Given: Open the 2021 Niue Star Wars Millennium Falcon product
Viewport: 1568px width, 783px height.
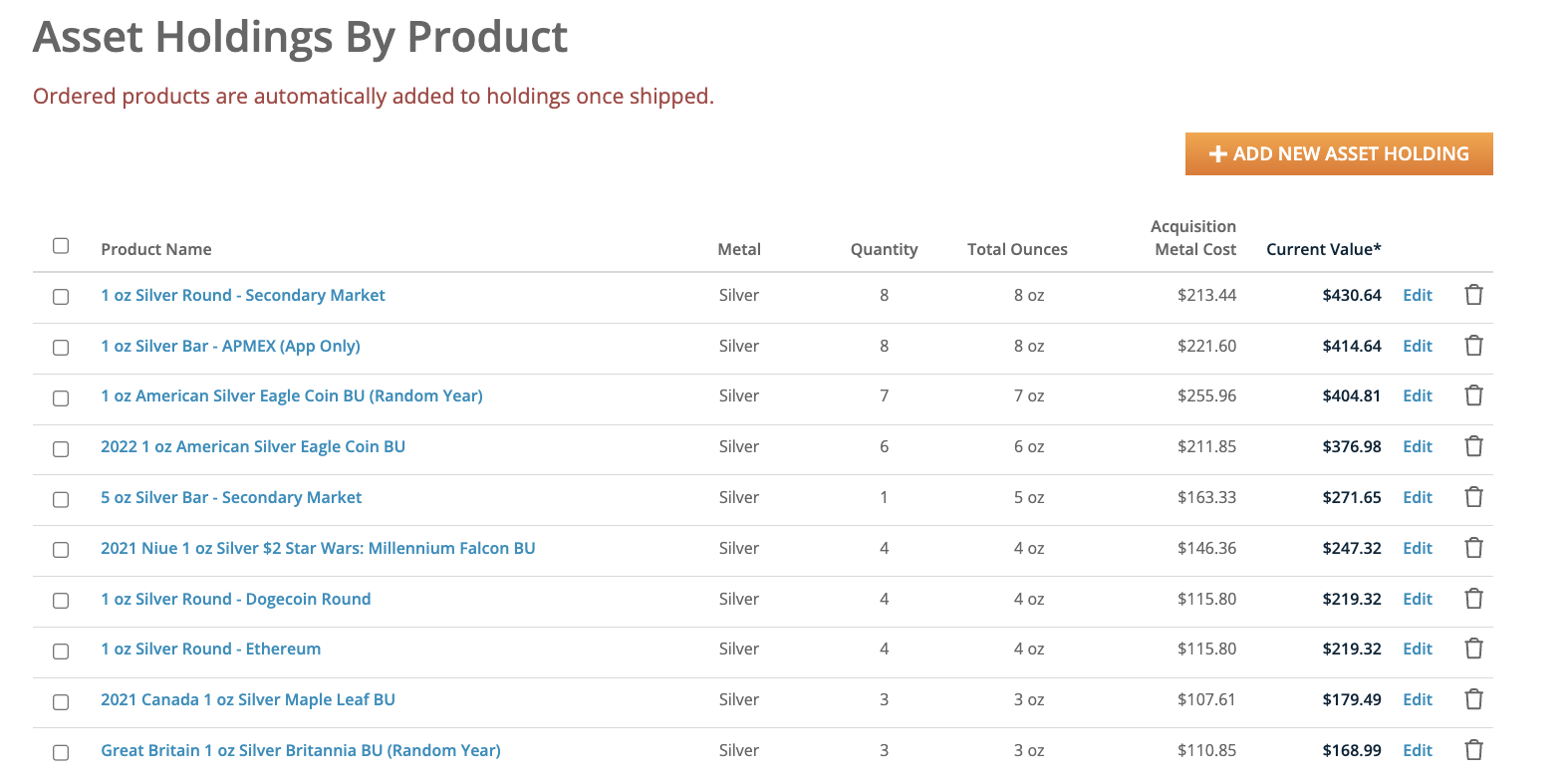Looking at the screenshot, I should (x=318, y=548).
